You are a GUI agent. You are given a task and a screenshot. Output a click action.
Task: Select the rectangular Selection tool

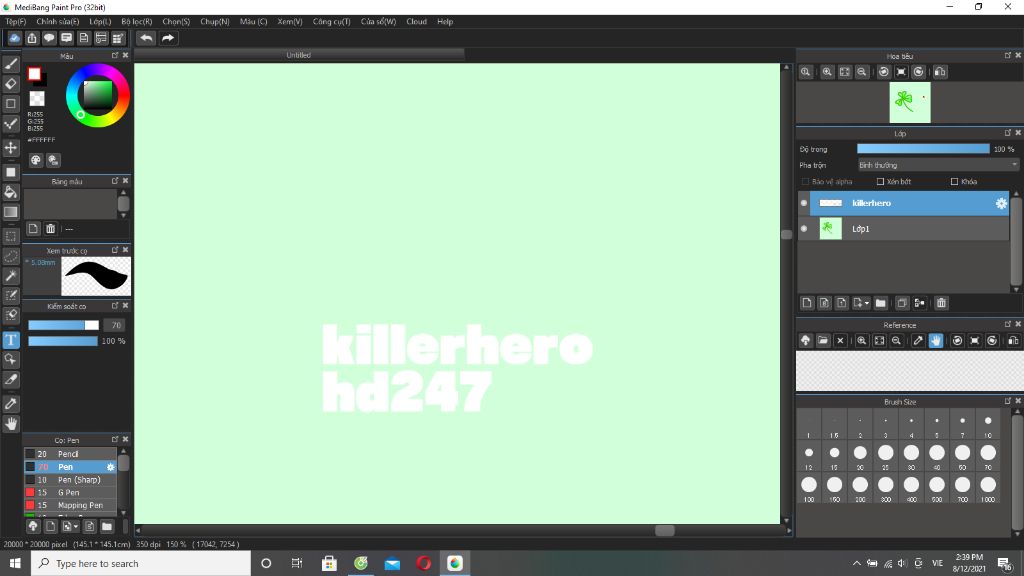(x=11, y=236)
